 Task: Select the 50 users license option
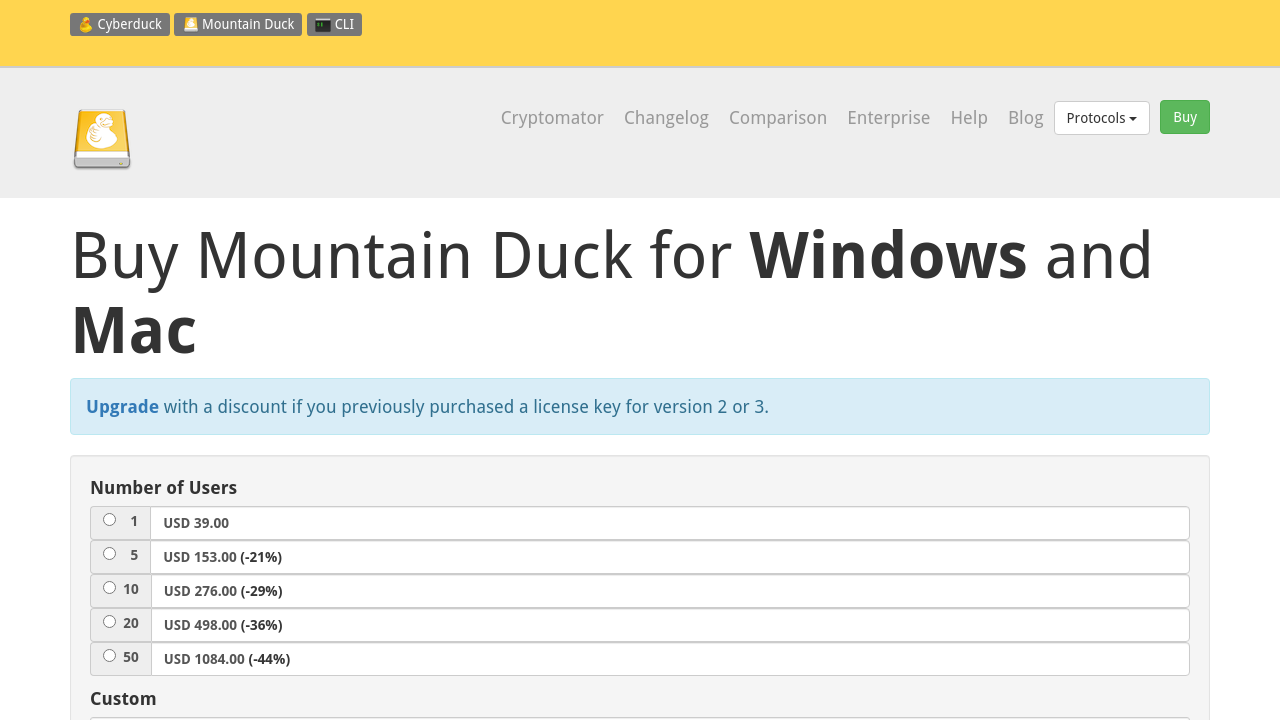110,656
